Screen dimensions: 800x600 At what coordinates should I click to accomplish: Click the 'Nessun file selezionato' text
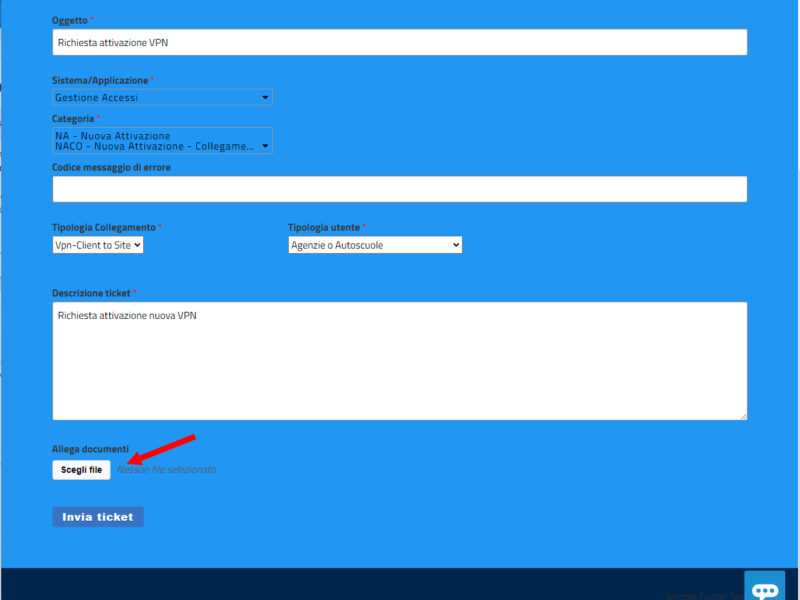tap(167, 470)
